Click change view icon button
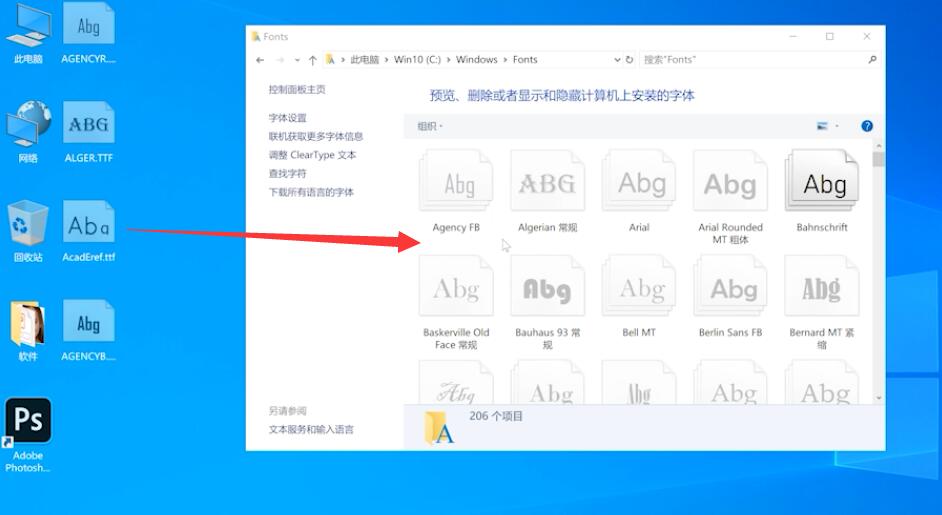 (822, 126)
